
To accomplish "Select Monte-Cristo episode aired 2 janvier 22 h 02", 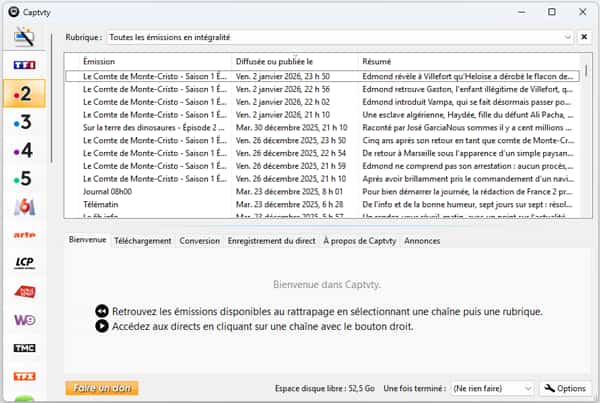I will [x=322, y=102].
